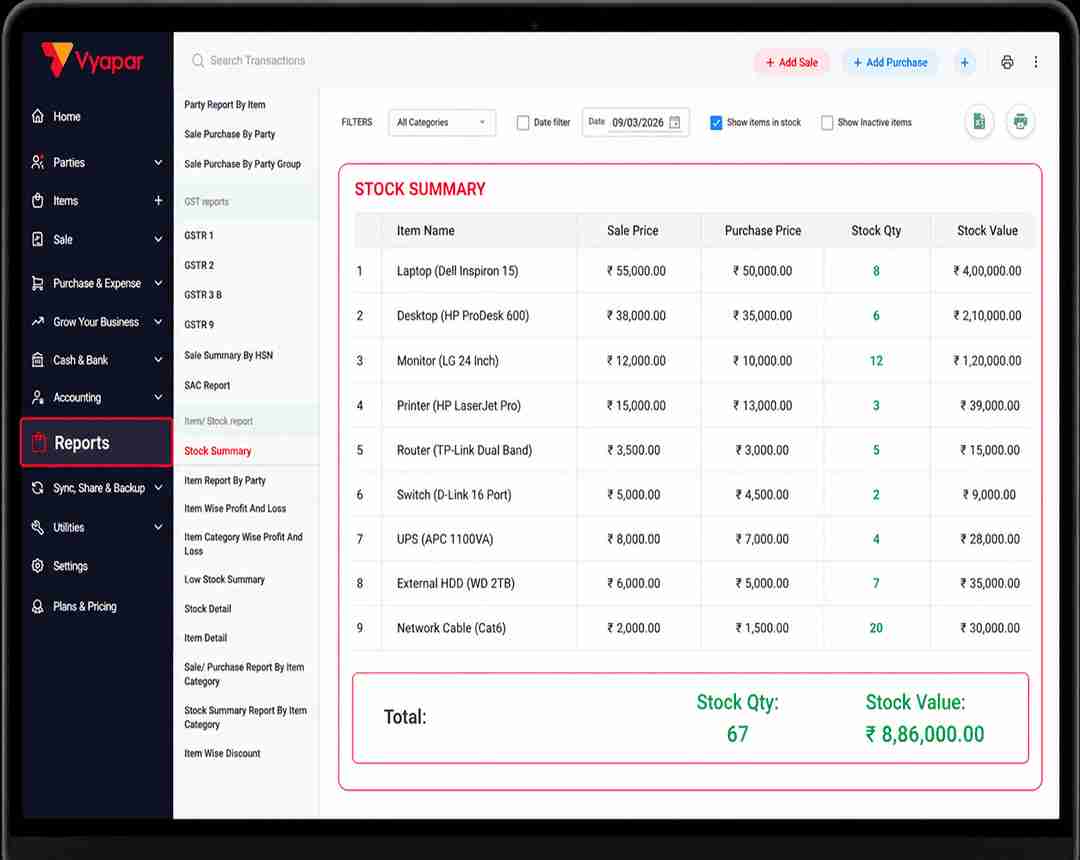Click Laptop (Dell Inspiron 15) row
1080x860 pixels.
tap(693, 271)
